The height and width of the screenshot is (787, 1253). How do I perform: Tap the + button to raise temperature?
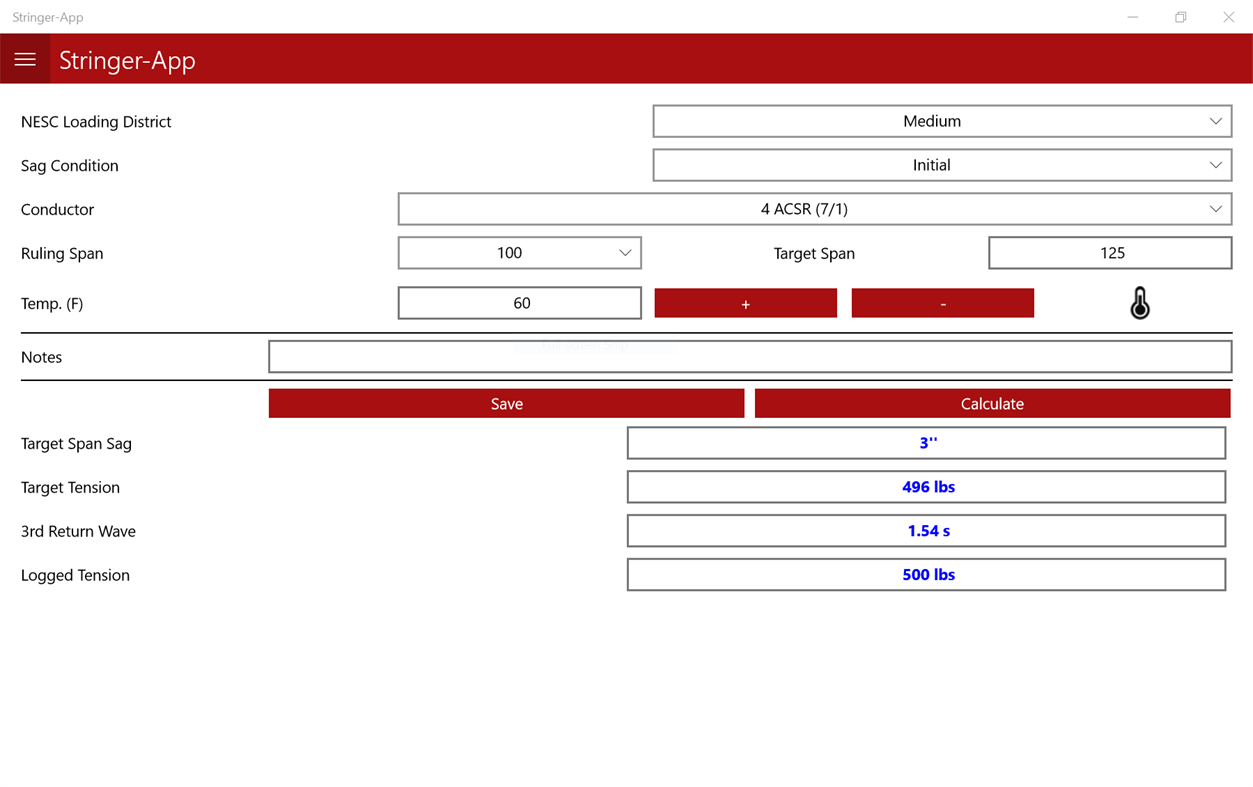tap(745, 302)
